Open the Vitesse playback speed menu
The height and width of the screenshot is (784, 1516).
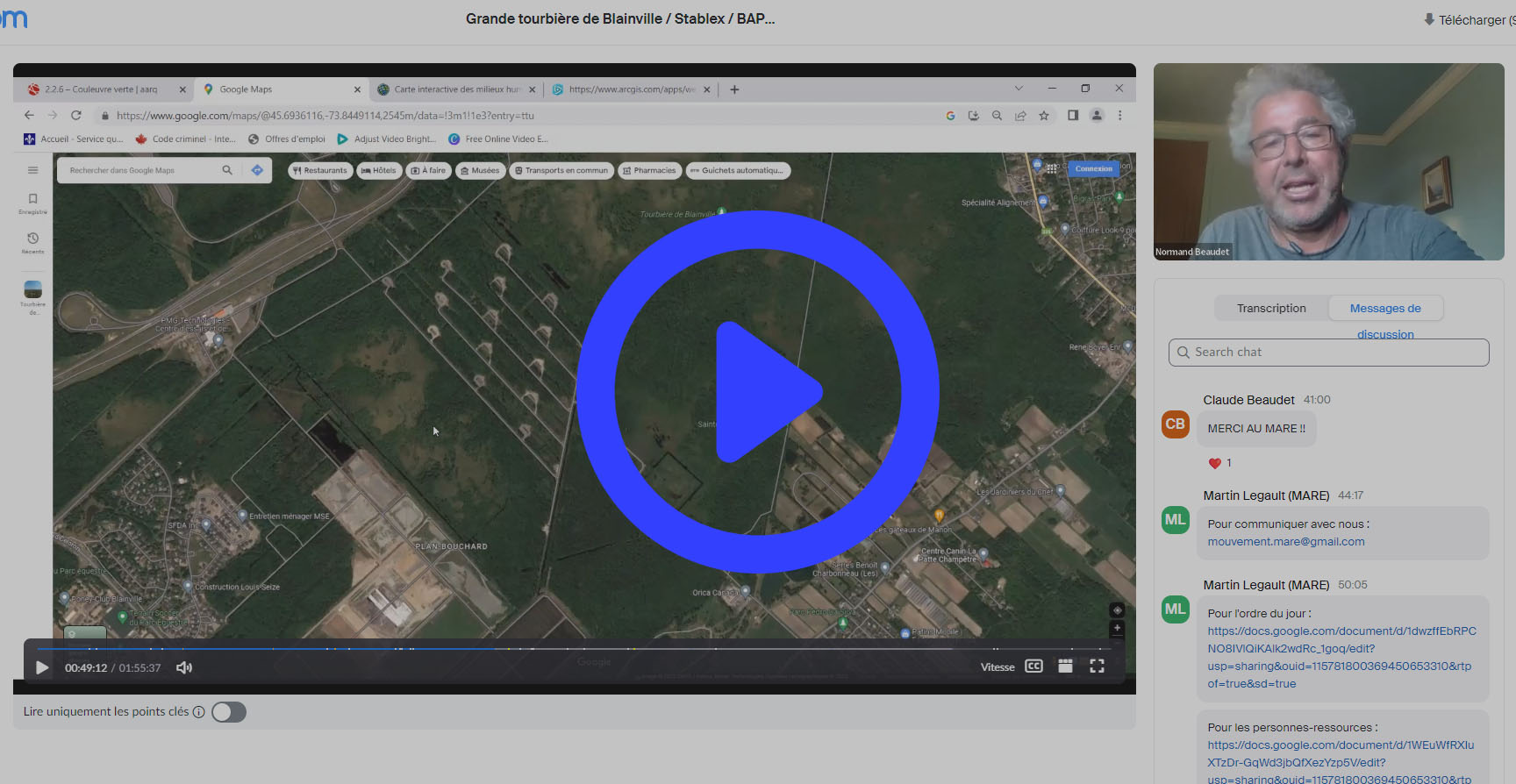pos(997,667)
